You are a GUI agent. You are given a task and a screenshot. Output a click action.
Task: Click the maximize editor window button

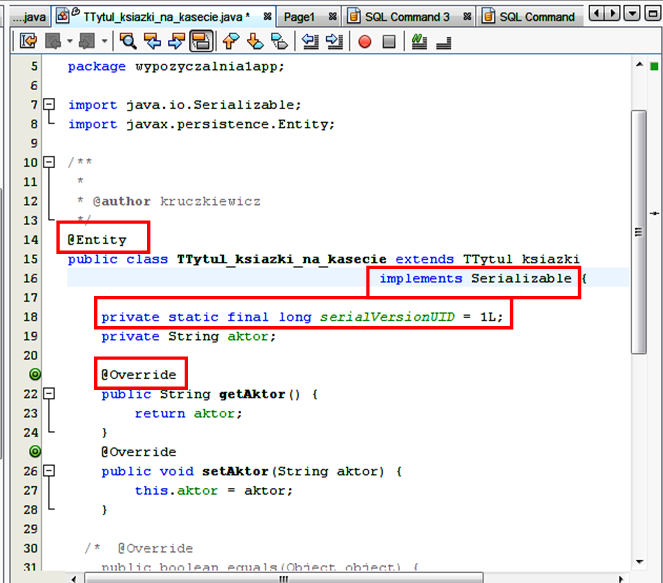pyautogui.click(x=652, y=14)
